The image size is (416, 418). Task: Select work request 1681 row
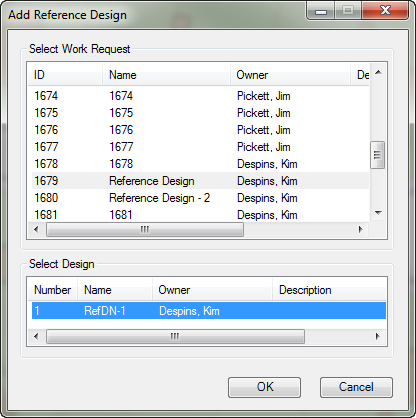coord(200,215)
